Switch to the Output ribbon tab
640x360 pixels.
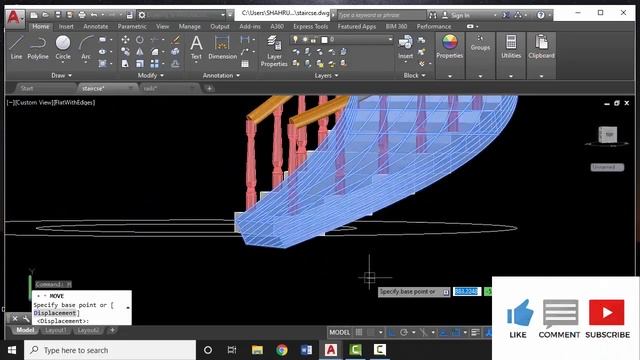pyautogui.click(x=220, y=27)
